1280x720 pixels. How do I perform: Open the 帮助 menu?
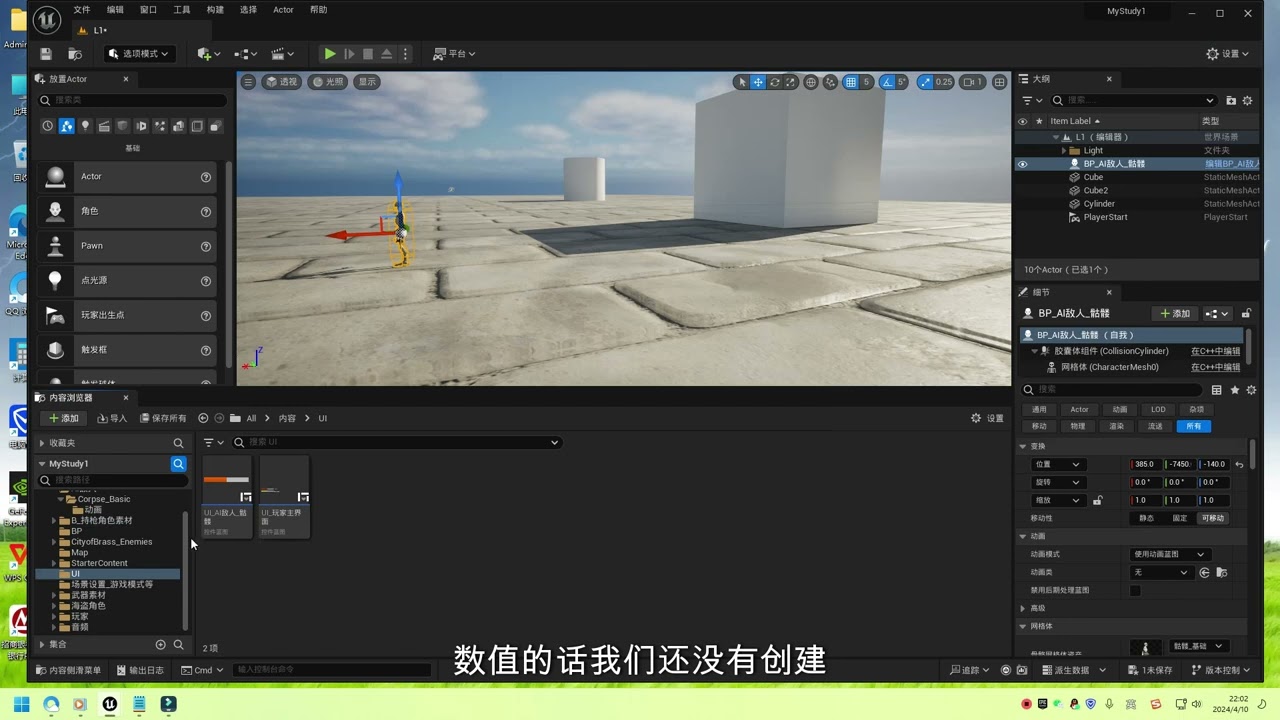point(318,10)
